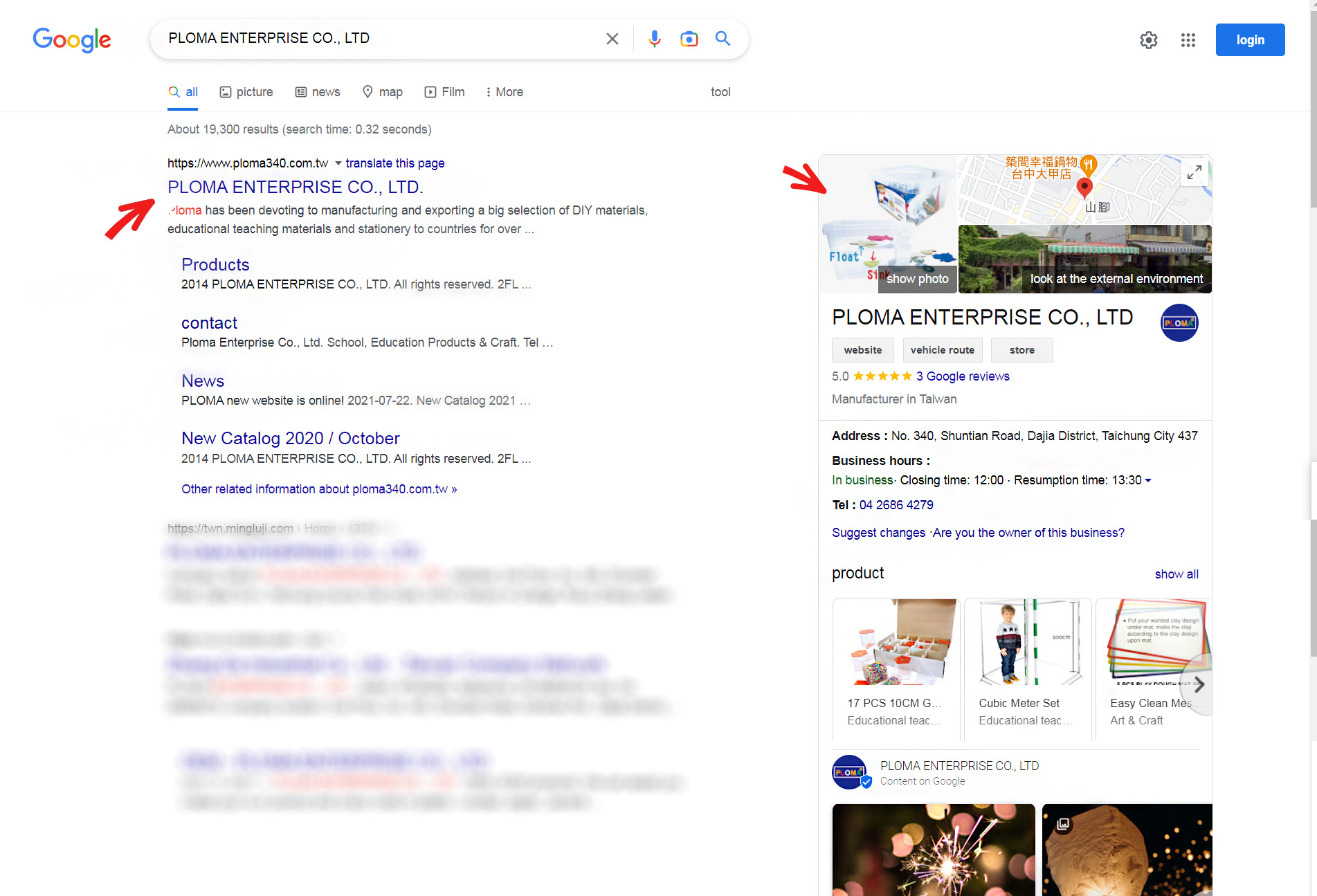Open PLOMA ENTERPRISE CO., LTD. result title
This screenshot has width=1317, height=896.
[x=296, y=187]
